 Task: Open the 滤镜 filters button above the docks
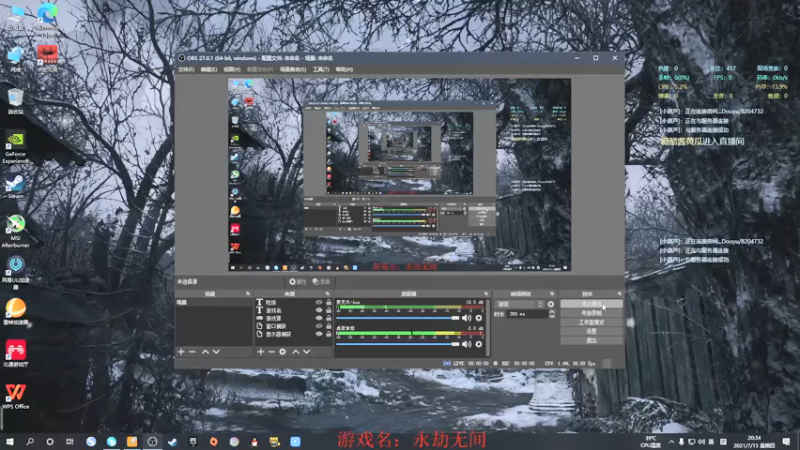click(321, 282)
